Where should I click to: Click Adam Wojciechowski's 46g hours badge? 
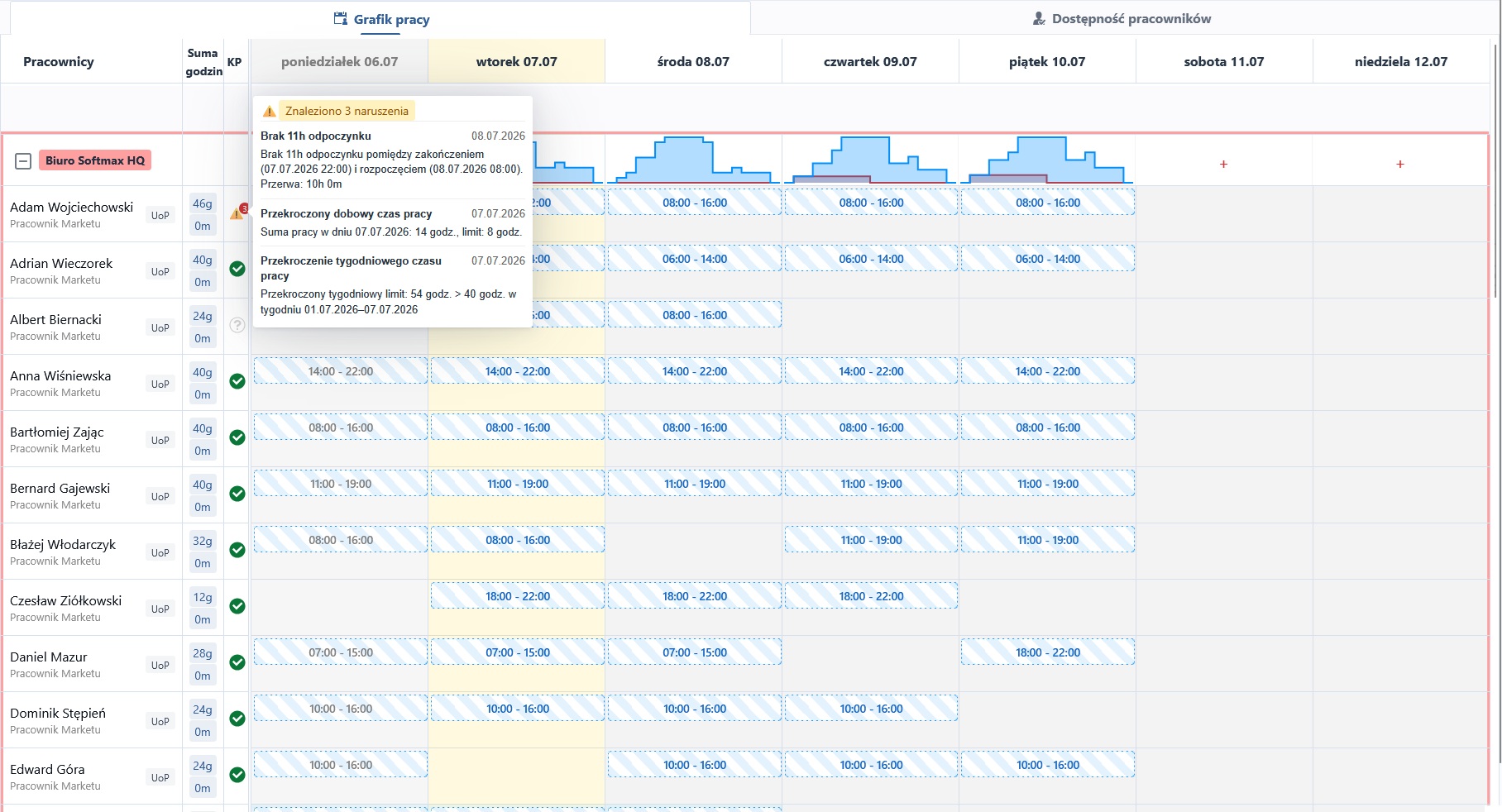pyautogui.click(x=203, y=203)
